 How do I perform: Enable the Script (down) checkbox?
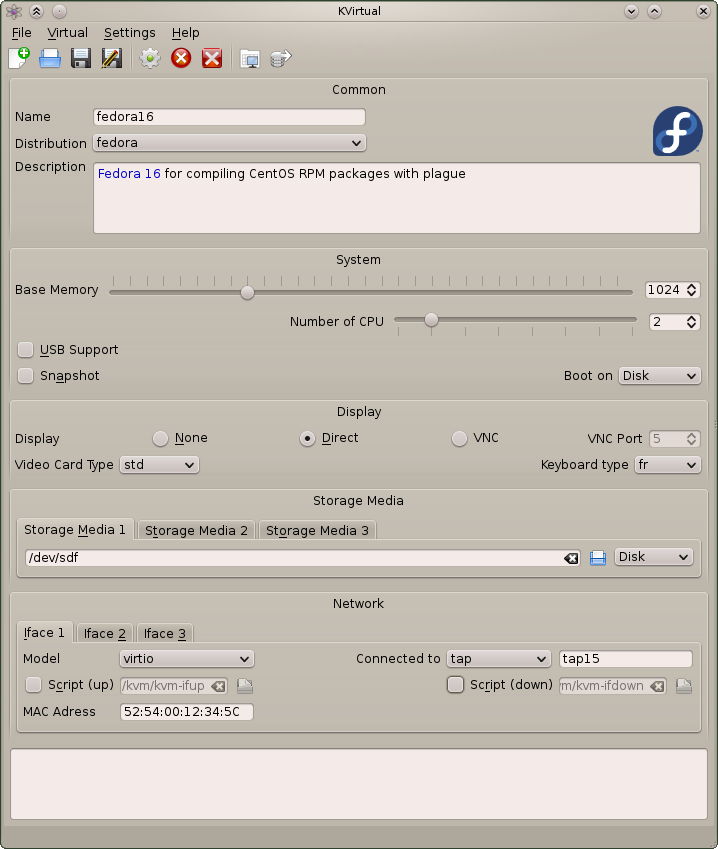pyautogui.click(x=455, y=685)
